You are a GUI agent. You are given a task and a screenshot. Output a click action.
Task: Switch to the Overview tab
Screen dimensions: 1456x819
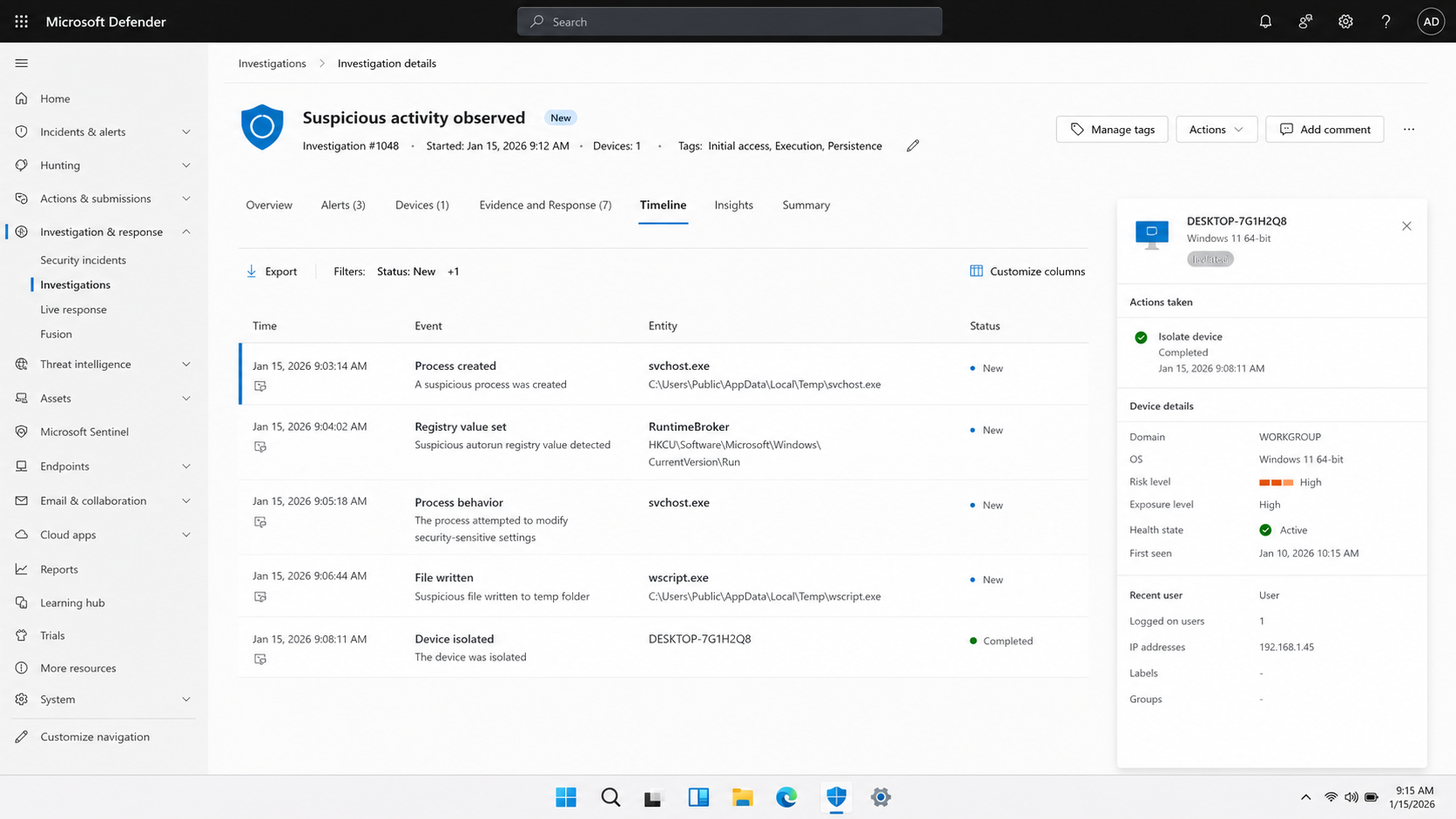point(269,205)
